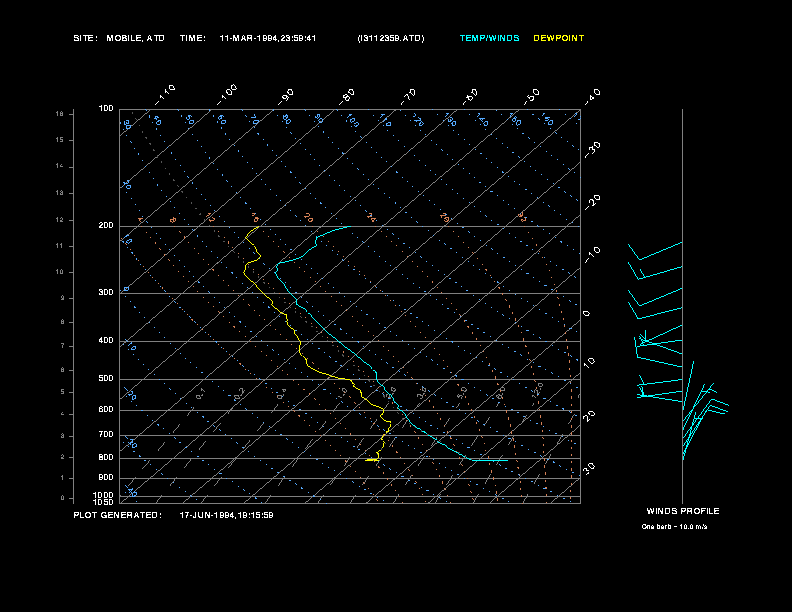Click the "-20" temperature label on right edge

(x=592, y=202)
